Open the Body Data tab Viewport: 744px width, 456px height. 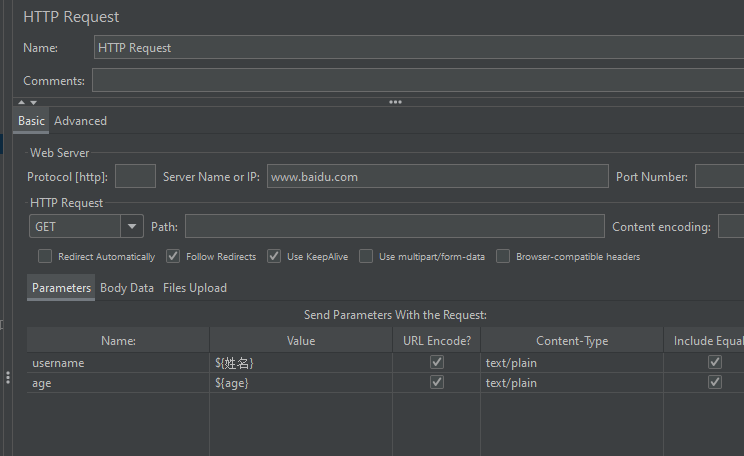(x=127, y=288)
